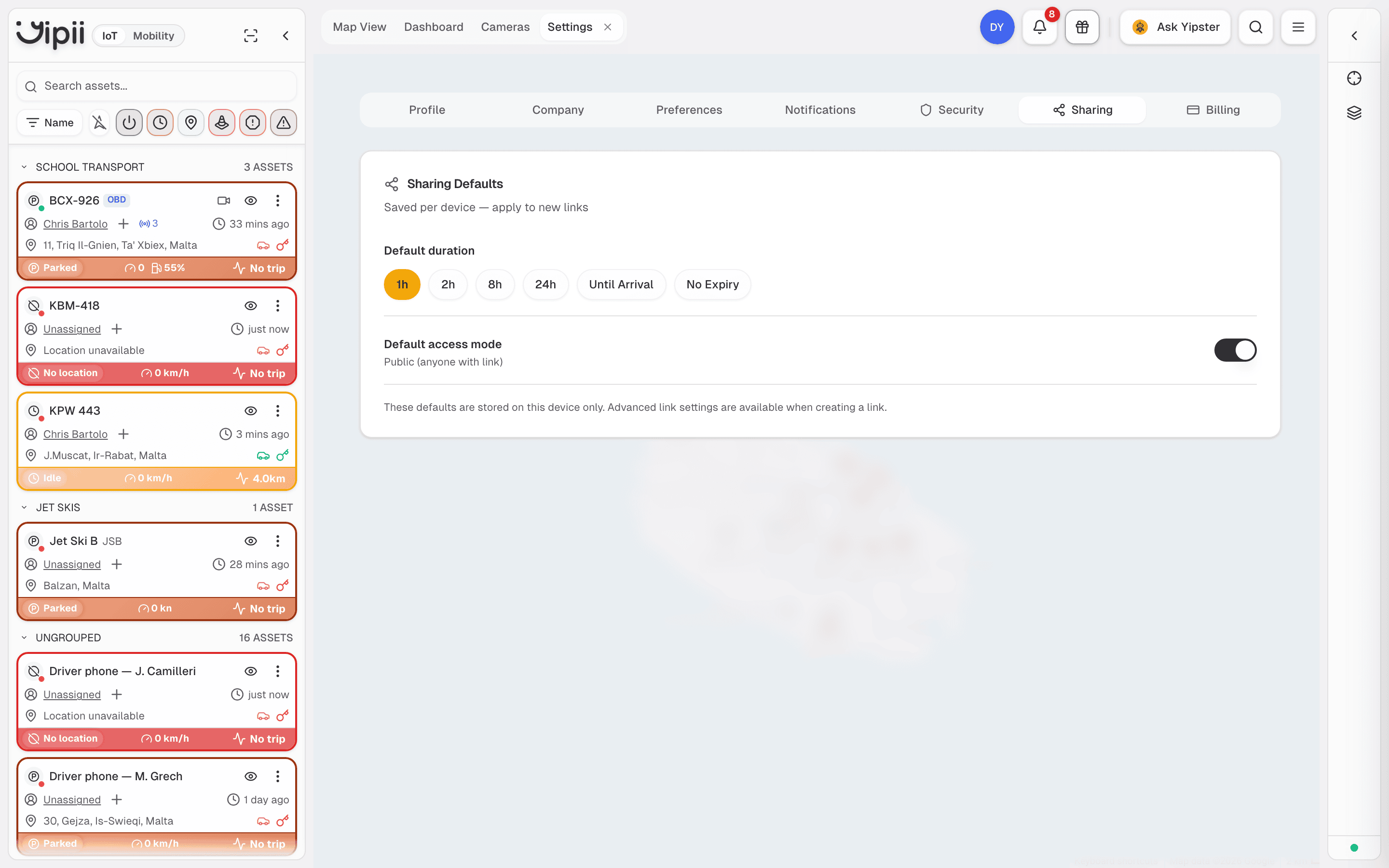Toggle visibility eye for Driver phone M. Grech

click(x=251, y=776)
